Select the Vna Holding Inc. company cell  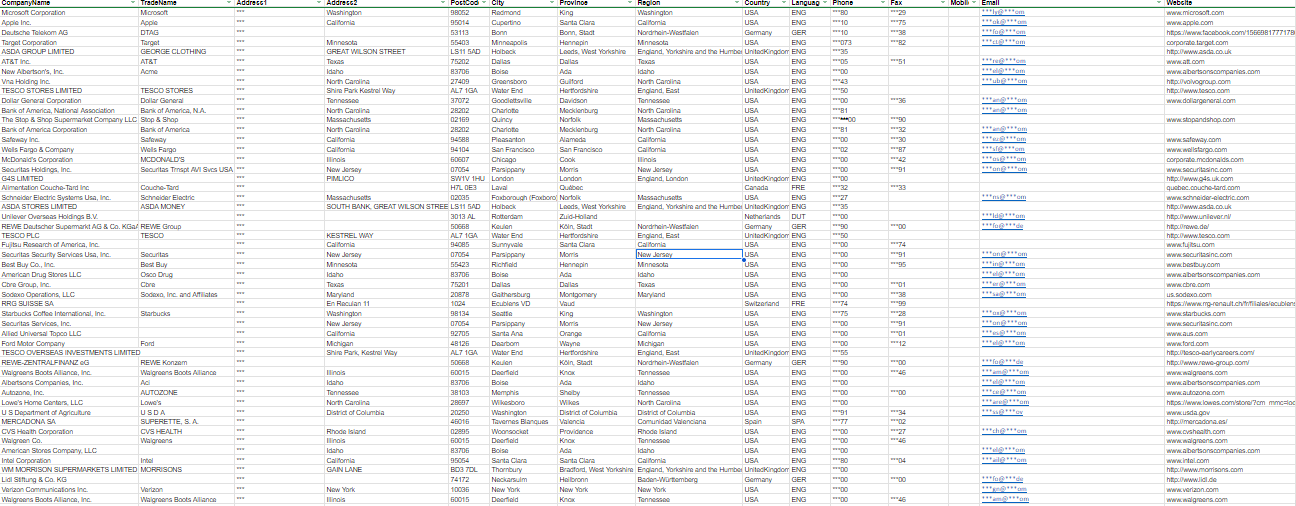pyautogui.click(x=69, y=82)
